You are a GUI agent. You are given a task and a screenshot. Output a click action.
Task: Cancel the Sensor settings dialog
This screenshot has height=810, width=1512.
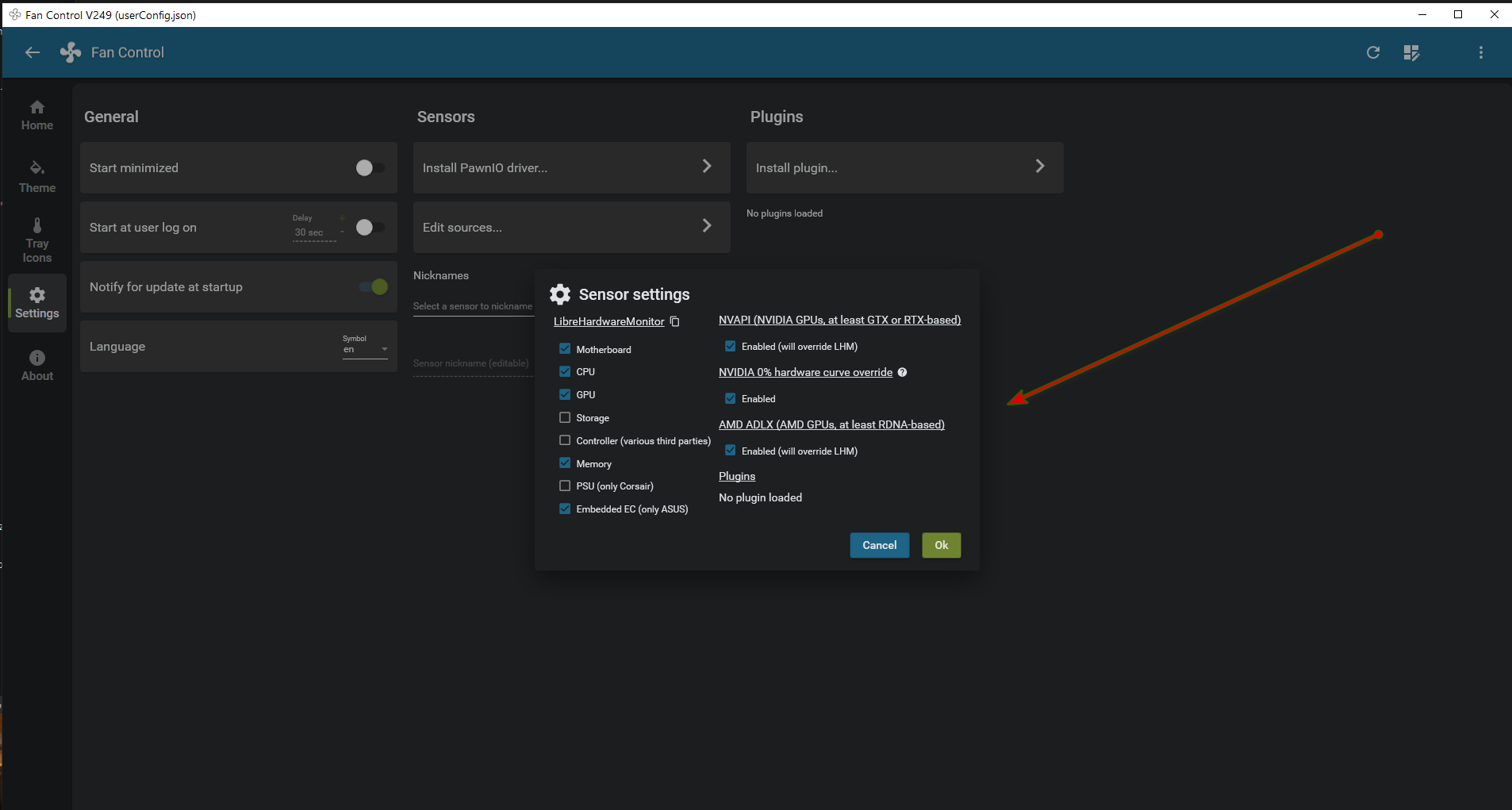pyautogui.click(x=879, y=545)
